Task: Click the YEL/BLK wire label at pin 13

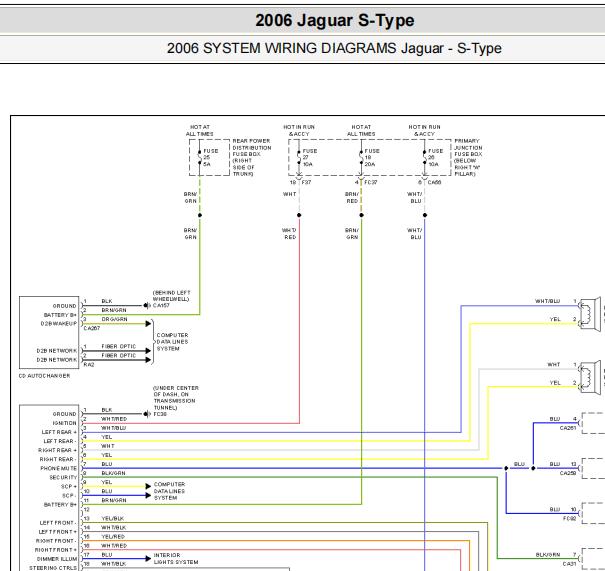Action: 113,519
